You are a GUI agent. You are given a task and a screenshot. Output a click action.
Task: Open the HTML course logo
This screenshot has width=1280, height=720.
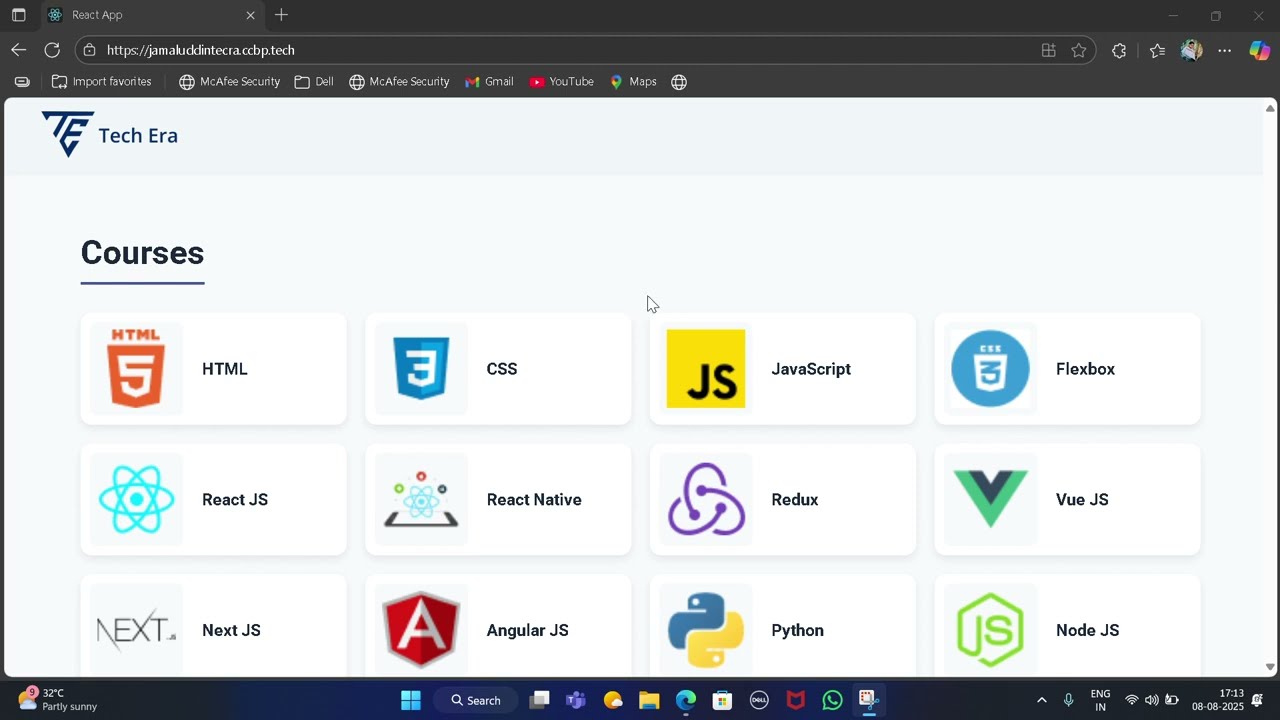137,368
